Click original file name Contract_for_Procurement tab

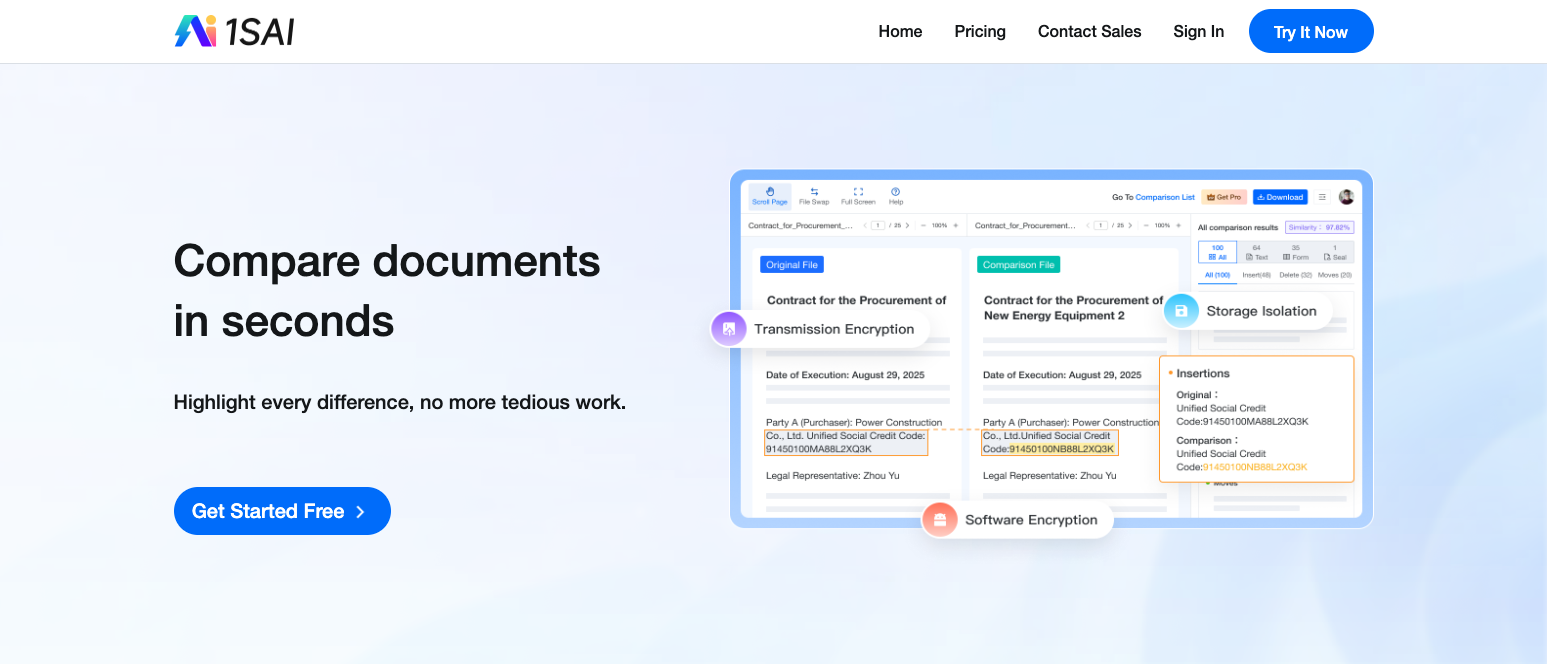coord(801,226)
